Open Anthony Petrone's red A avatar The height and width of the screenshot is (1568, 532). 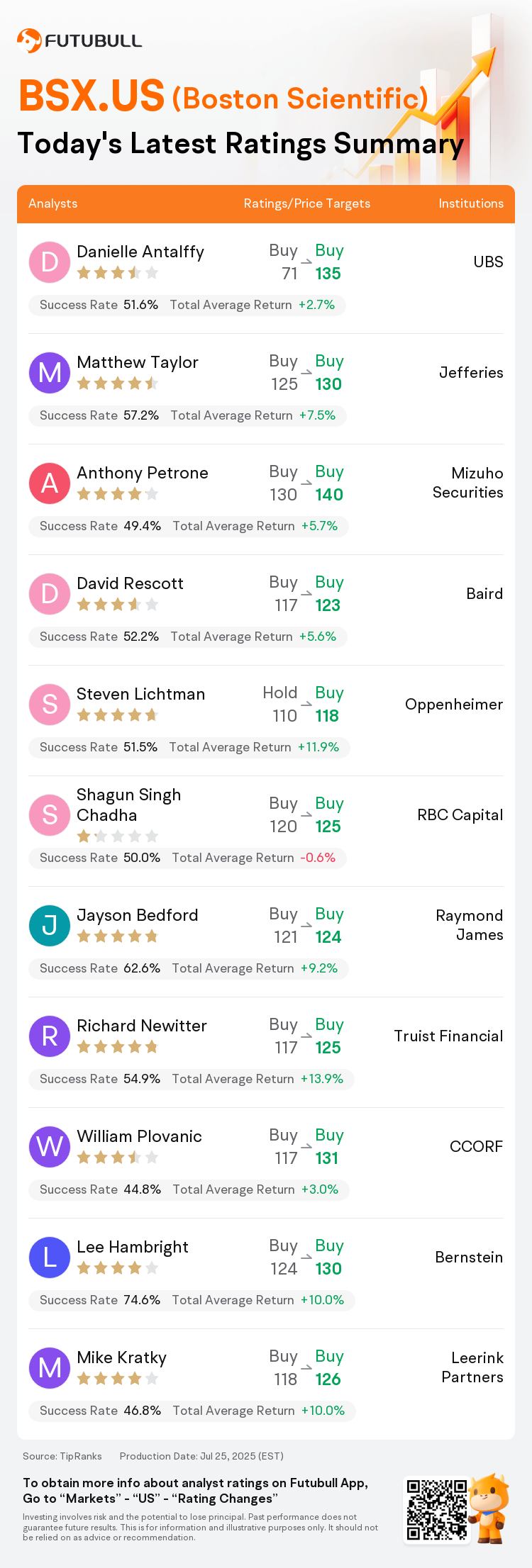tap(50, 483)
